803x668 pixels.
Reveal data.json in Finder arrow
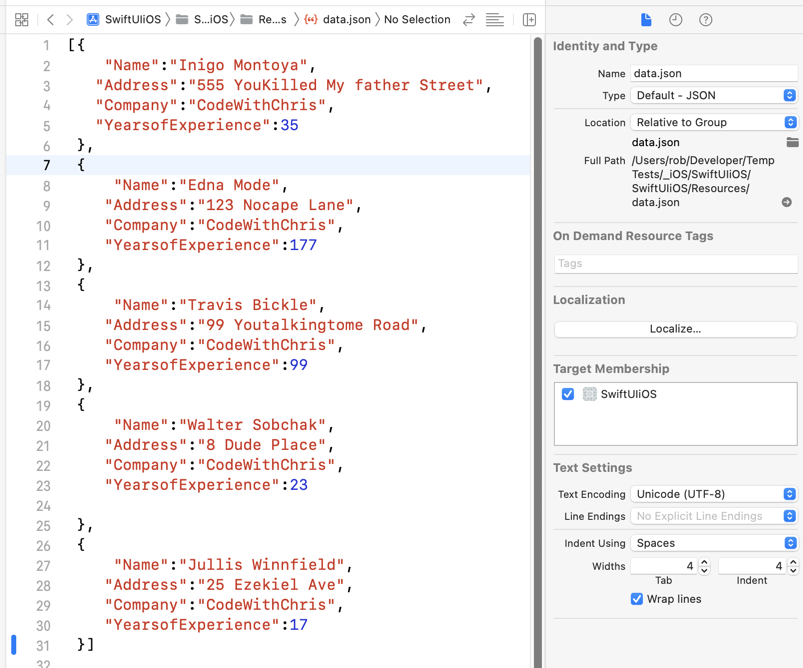coord(787,202)
